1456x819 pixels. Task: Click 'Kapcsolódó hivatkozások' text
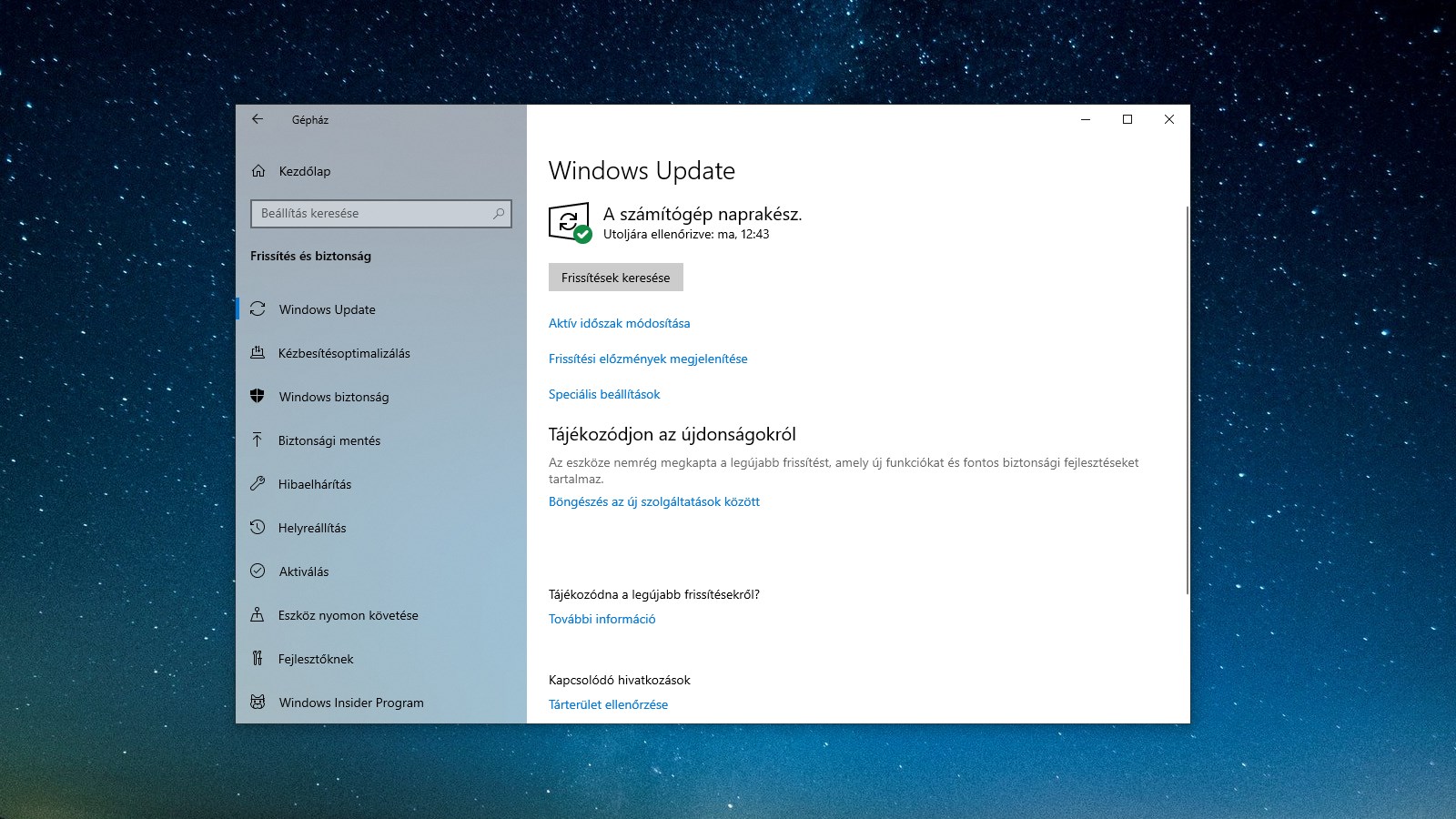tap(620, 680)
